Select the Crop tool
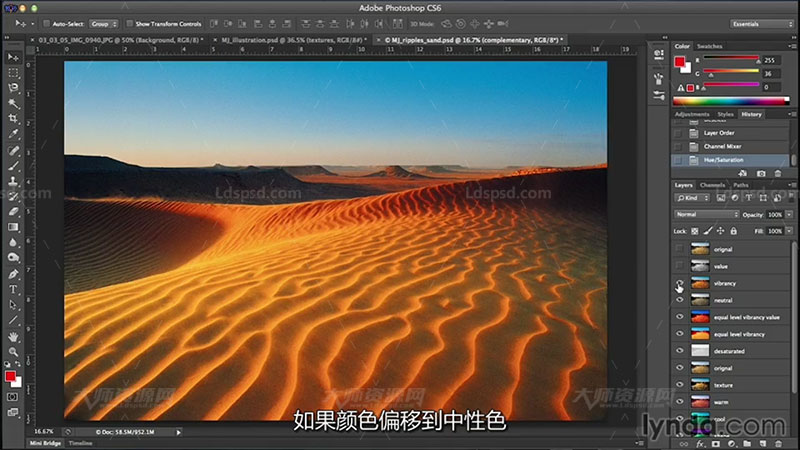The image size is (800, 450). (13, 119)
